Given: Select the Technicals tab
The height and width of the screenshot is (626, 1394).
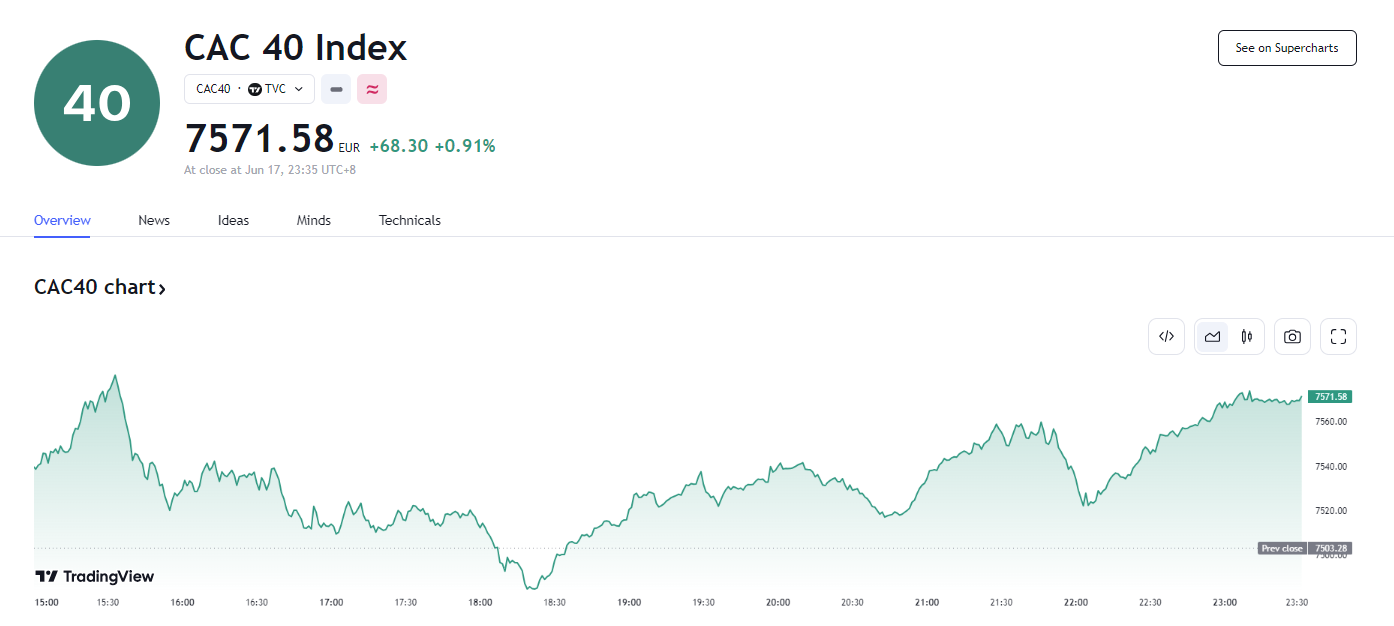Looking at the screenshot, I should pos(409,220).
